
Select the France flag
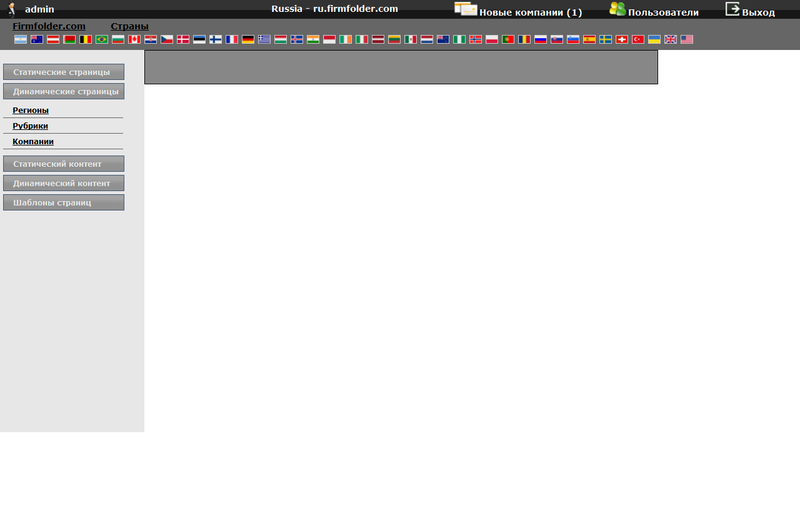pos(232,39)
